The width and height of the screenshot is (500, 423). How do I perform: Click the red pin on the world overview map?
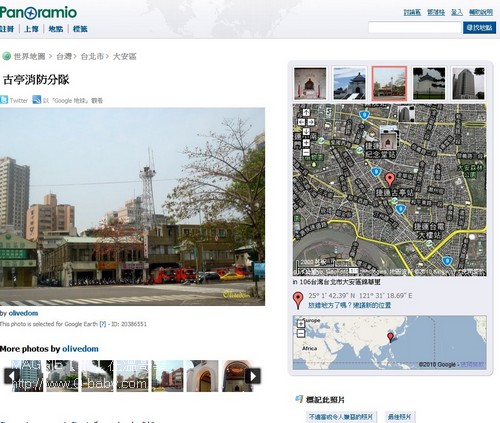coord(390,337)
